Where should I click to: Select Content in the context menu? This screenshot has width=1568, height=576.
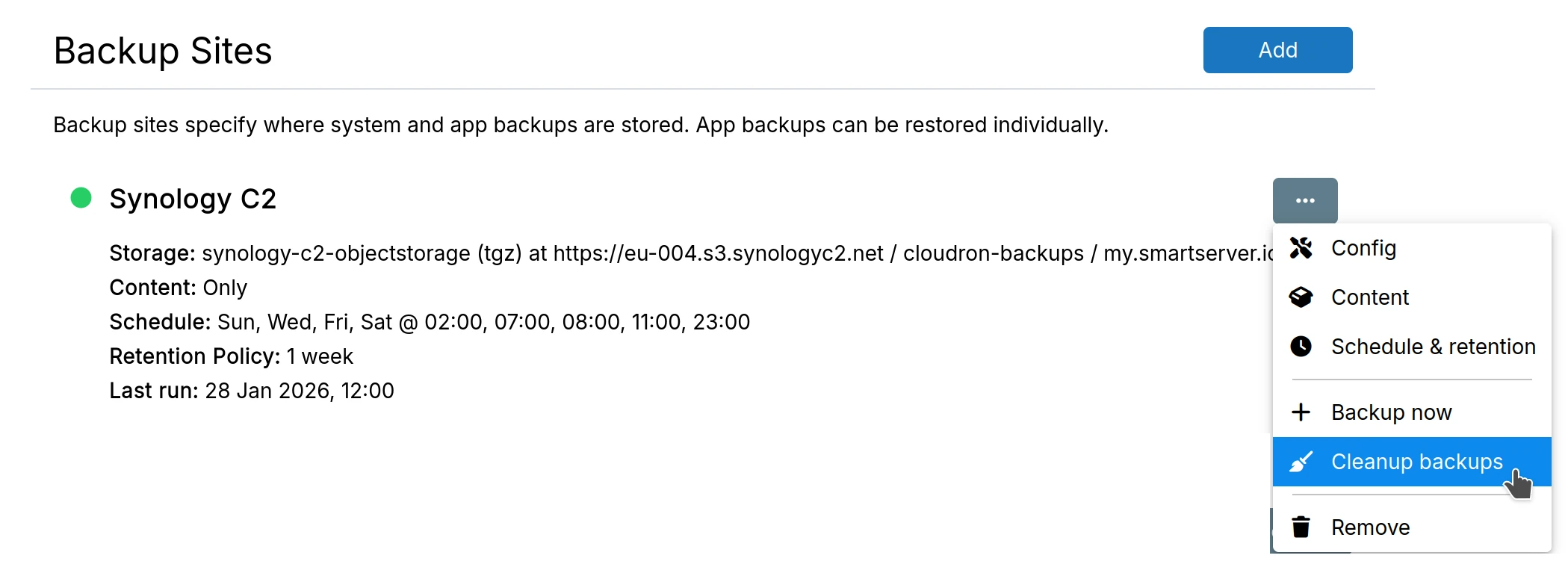click(x=1369, y=297)
